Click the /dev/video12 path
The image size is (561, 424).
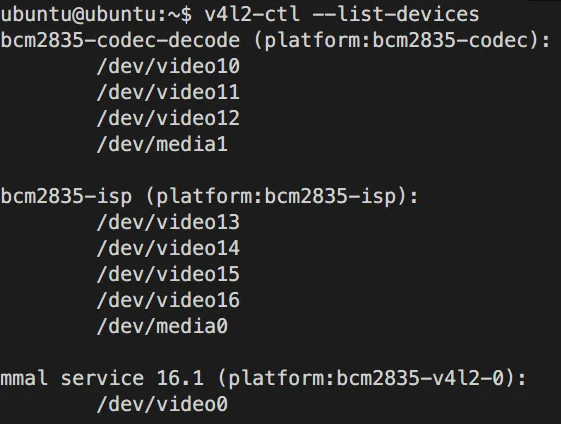168,118
